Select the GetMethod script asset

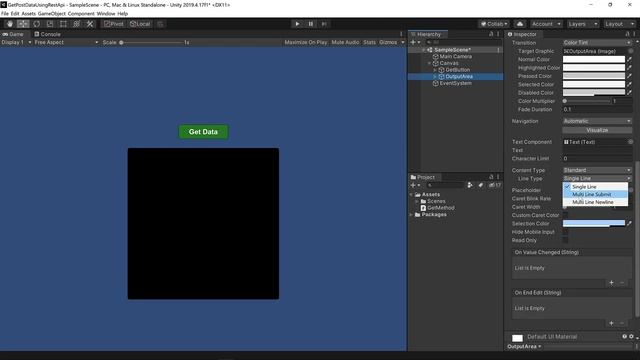pyautogui.click(x=440, y=208)
